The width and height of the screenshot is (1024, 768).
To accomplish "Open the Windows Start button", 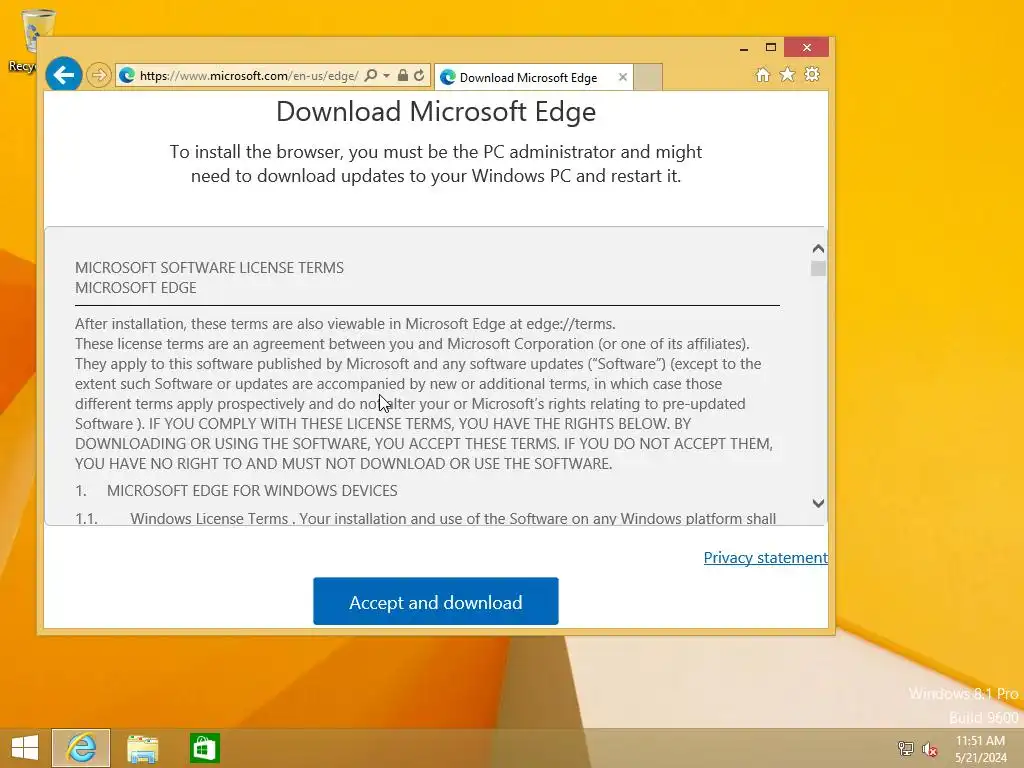I will click(25, 748).
